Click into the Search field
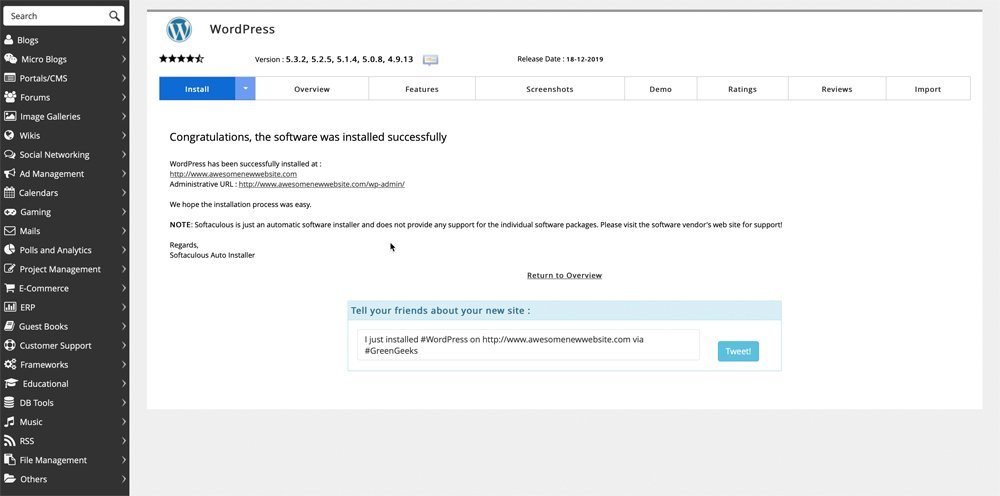This screenshot has width=1000, height=496. click(63, 16)
